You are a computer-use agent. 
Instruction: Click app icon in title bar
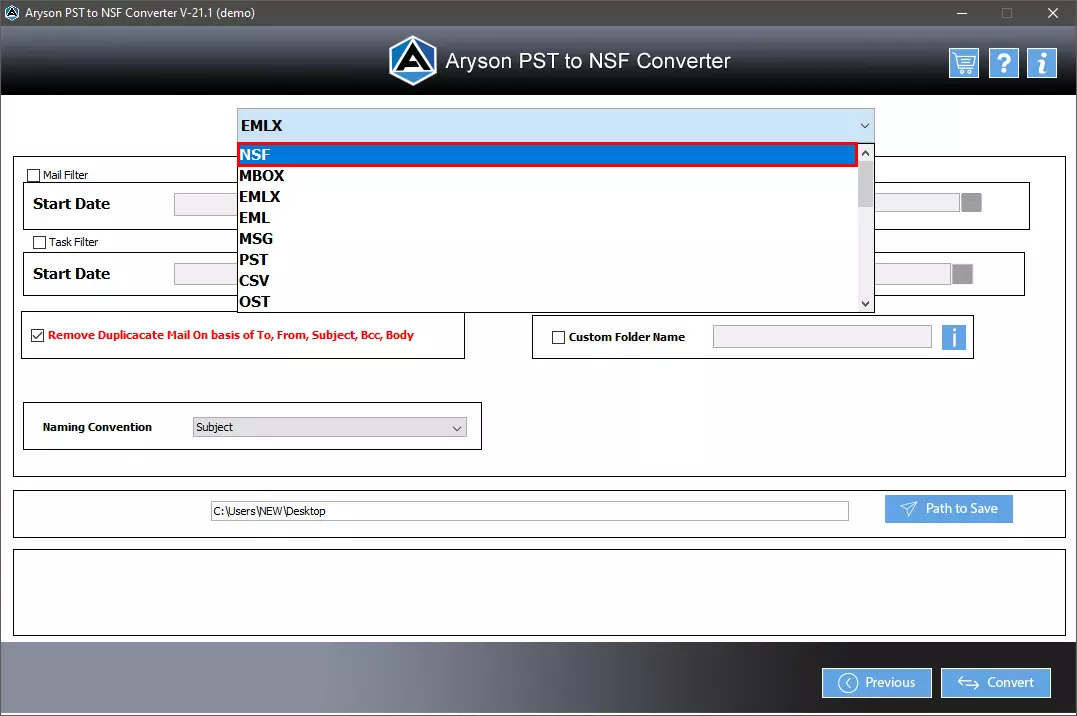coord(12,12)
